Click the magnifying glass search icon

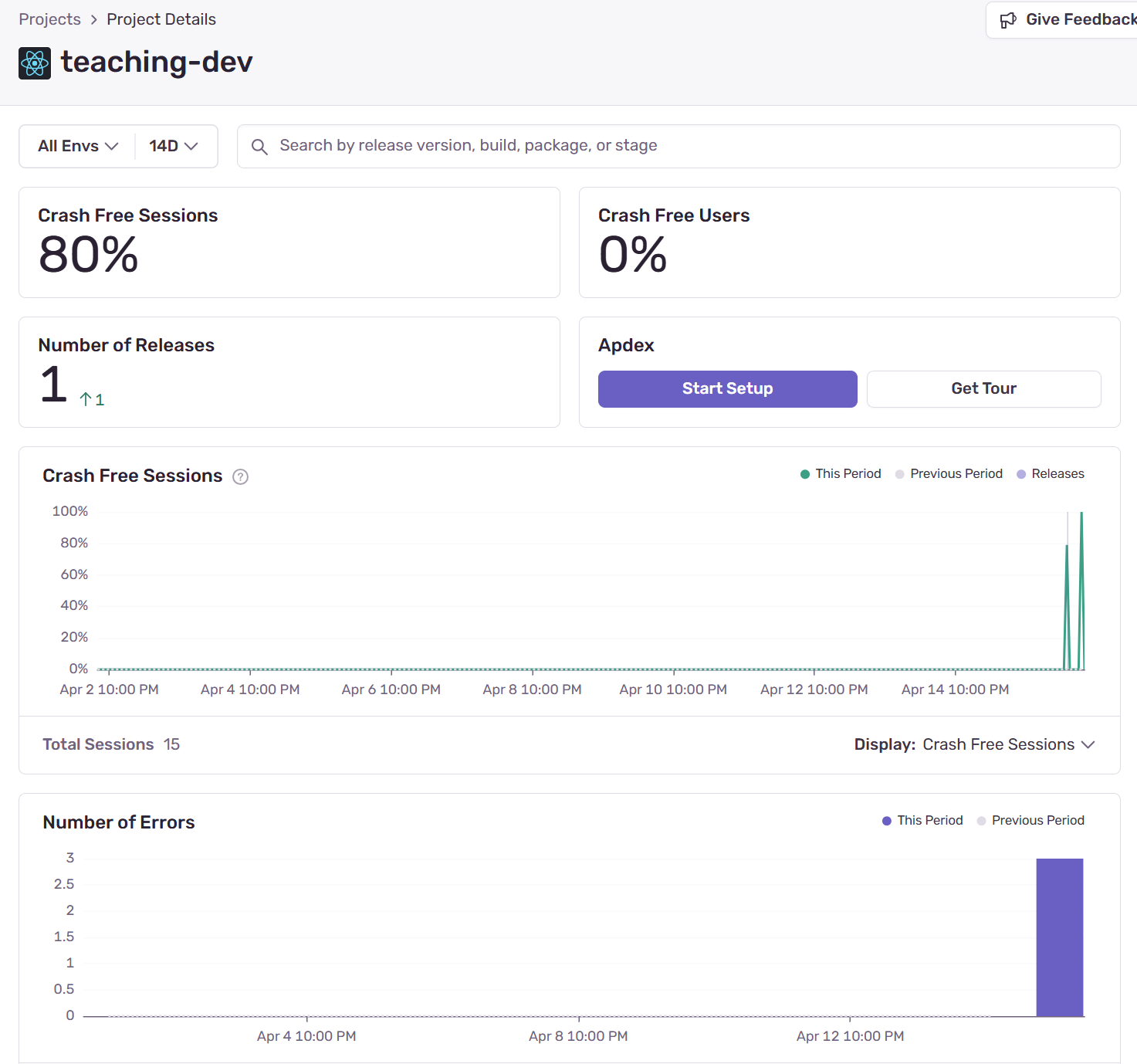coord(259,146)
